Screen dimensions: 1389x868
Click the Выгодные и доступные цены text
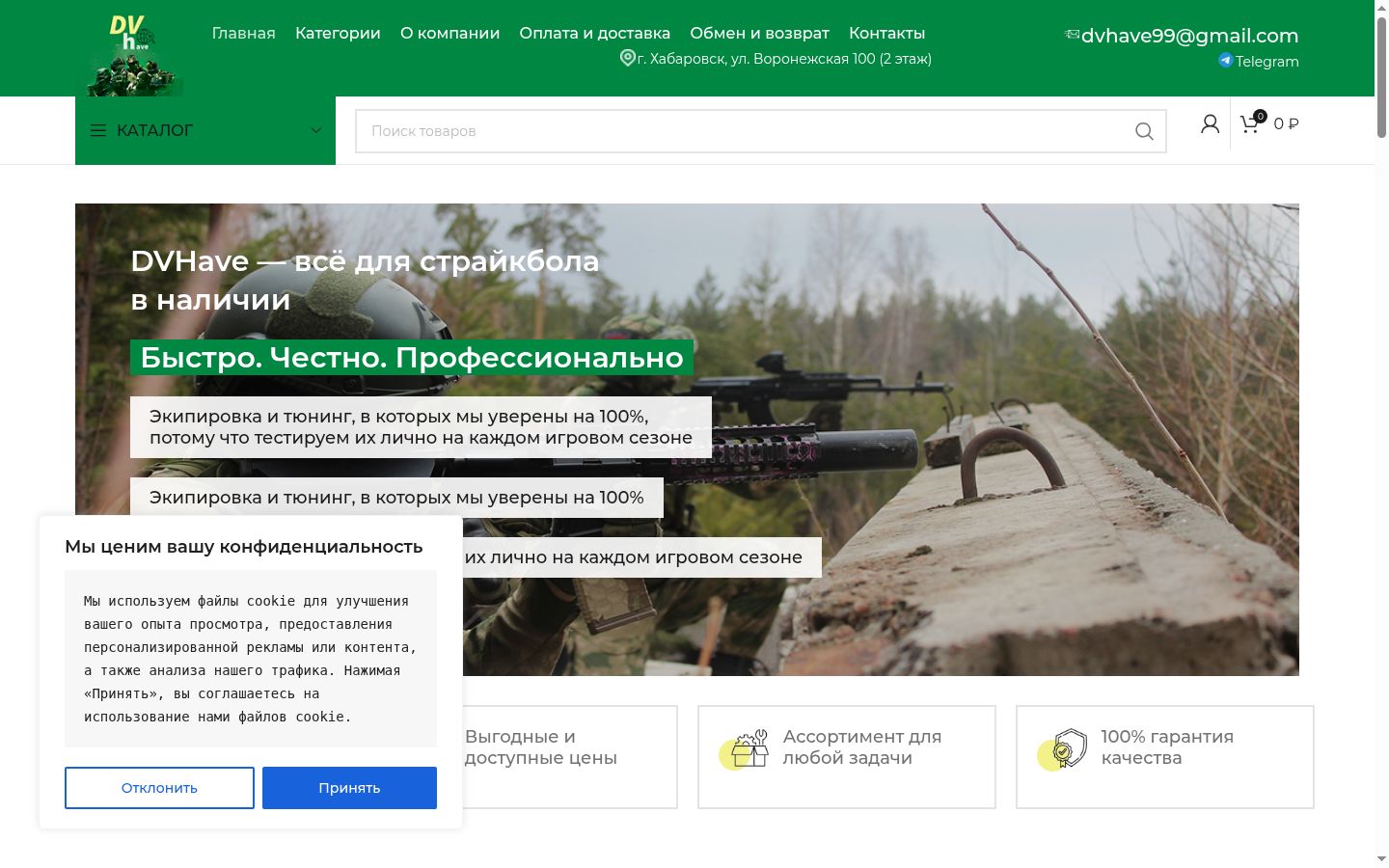pyautogui.click(x=541, y=747)
